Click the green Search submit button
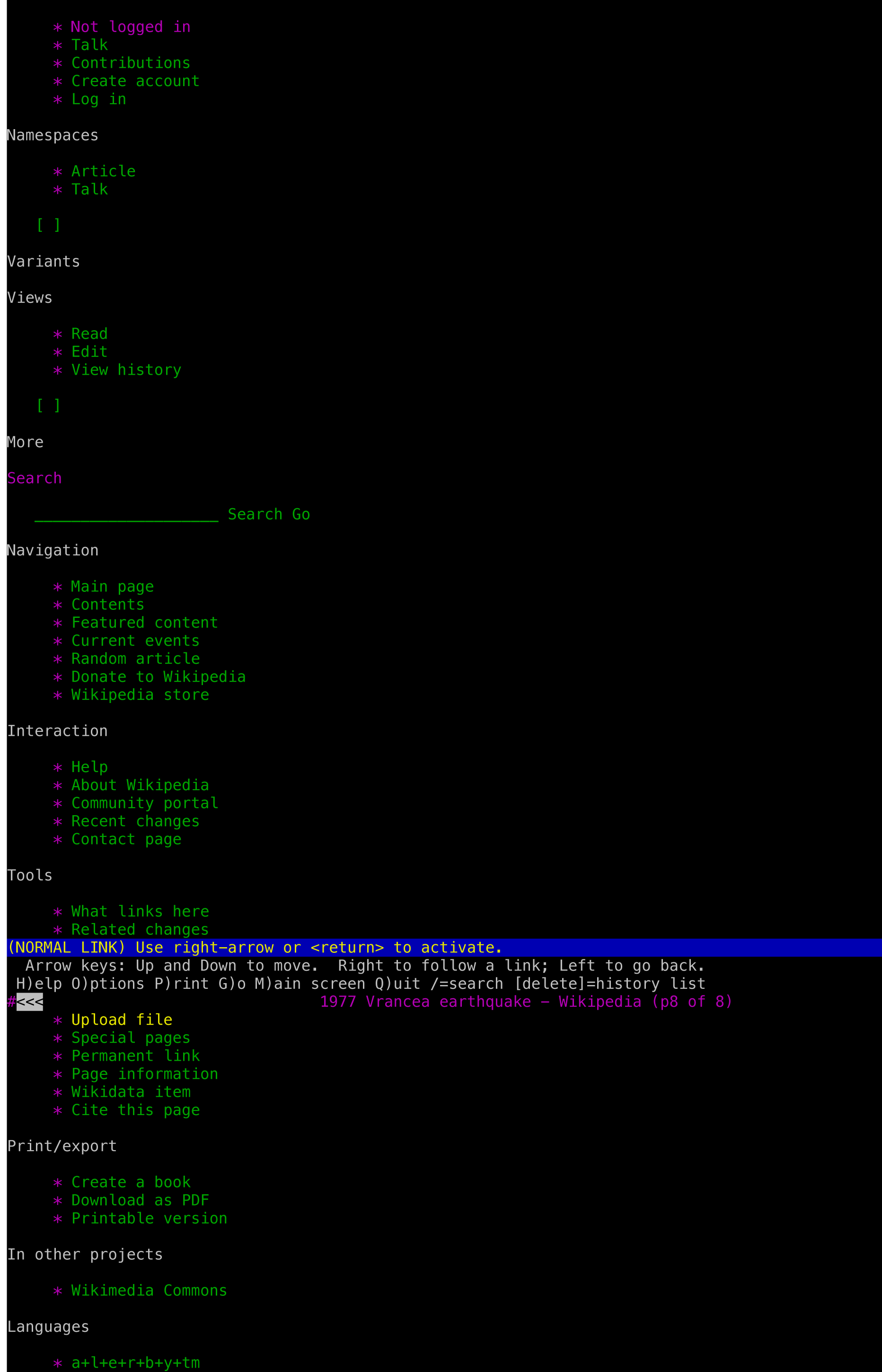The image size is (882, 1372). (255, 514)
